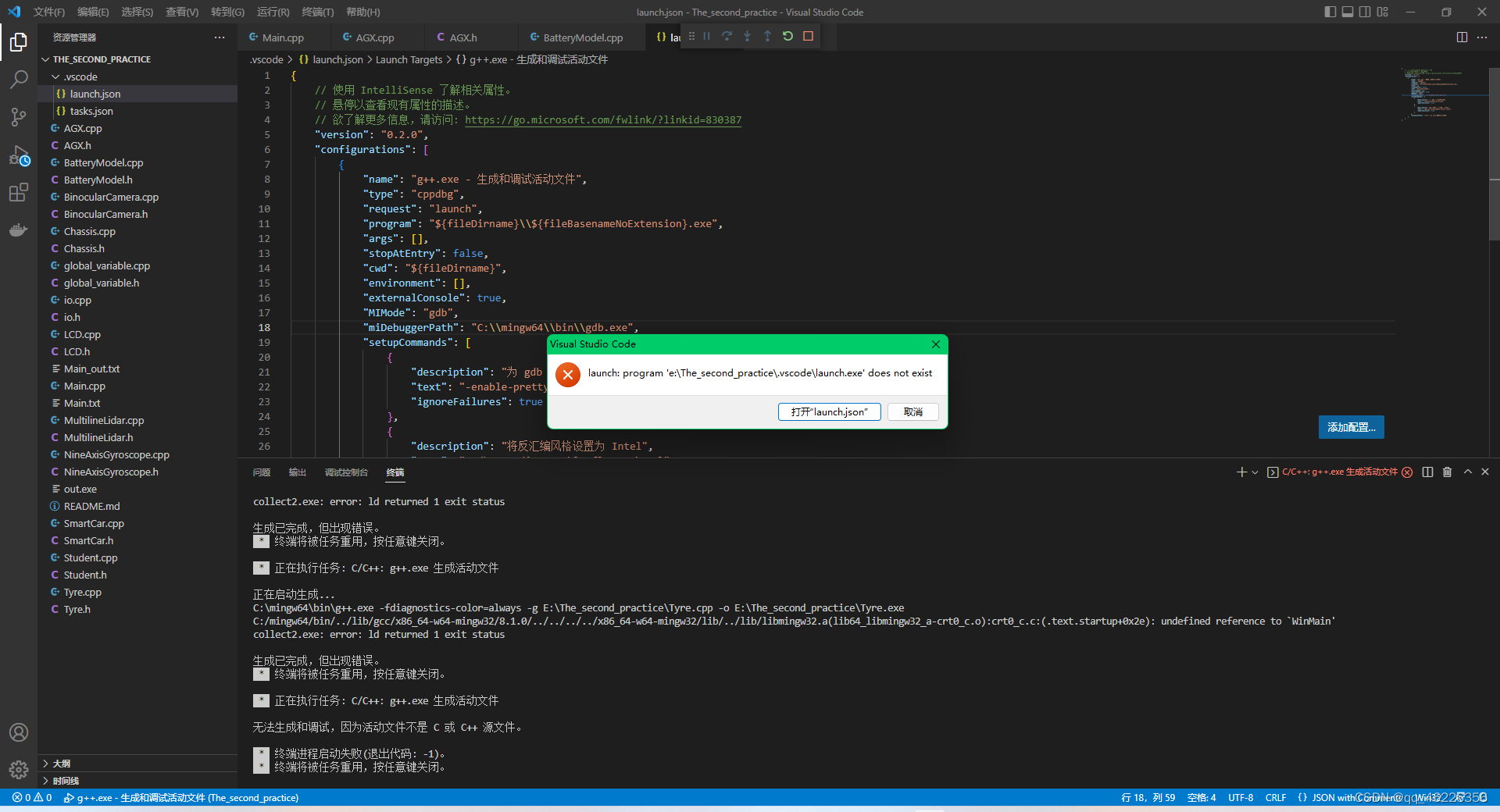
Task: Open the File menu
Action: click(49, 12)
